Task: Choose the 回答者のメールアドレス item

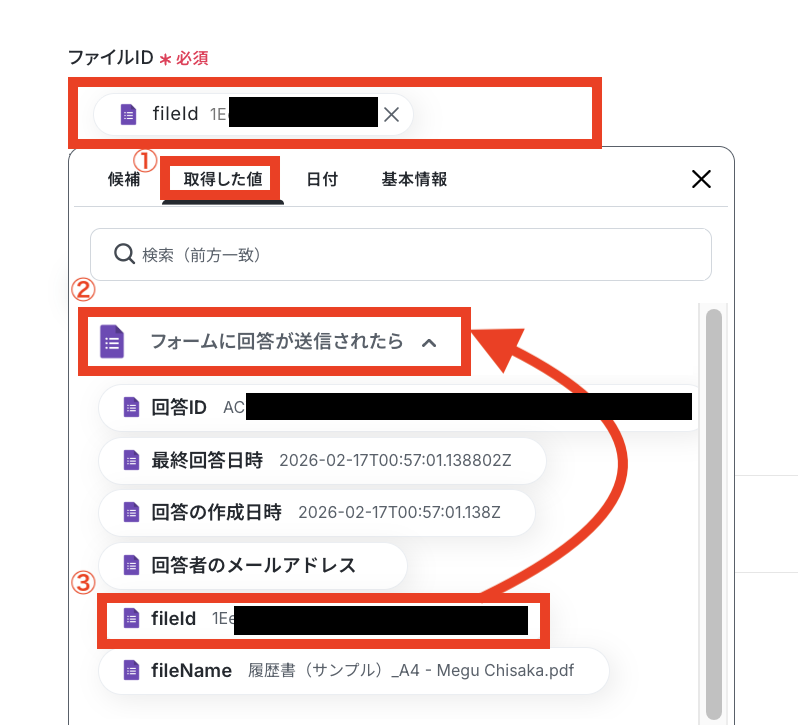Action: coord(253,566)
